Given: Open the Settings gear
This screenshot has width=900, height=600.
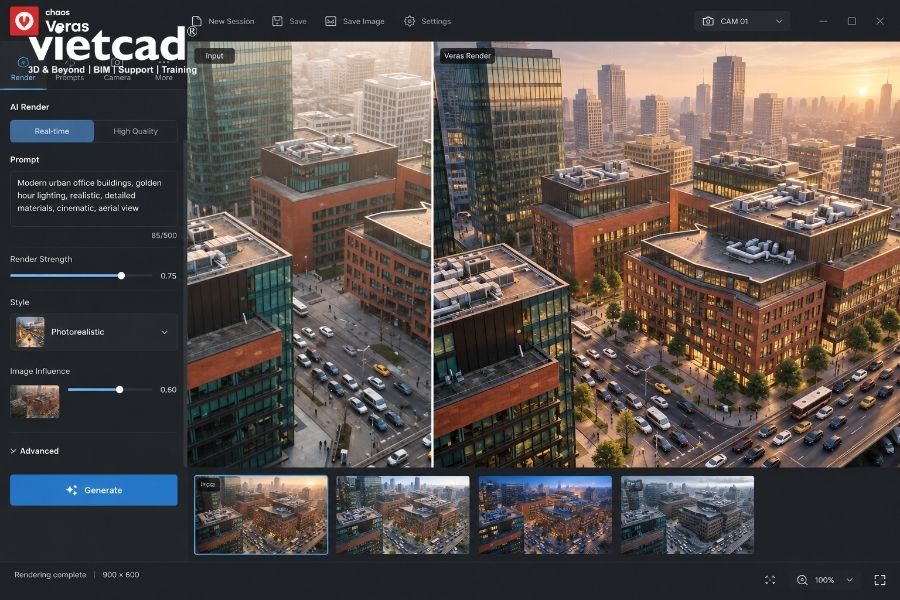Looking at the screenshot, I should coord(409,21).
